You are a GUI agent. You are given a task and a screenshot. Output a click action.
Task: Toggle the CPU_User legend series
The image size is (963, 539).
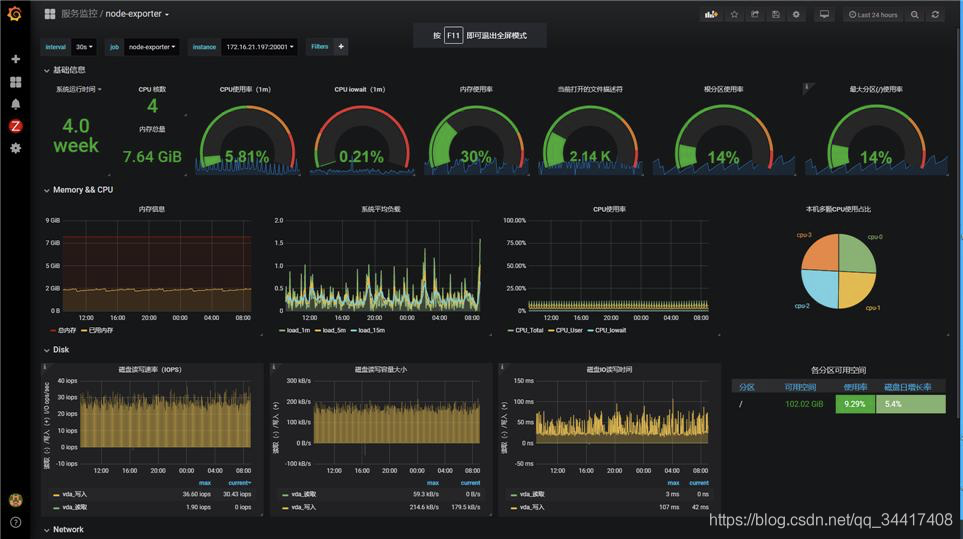coord(565,330)
